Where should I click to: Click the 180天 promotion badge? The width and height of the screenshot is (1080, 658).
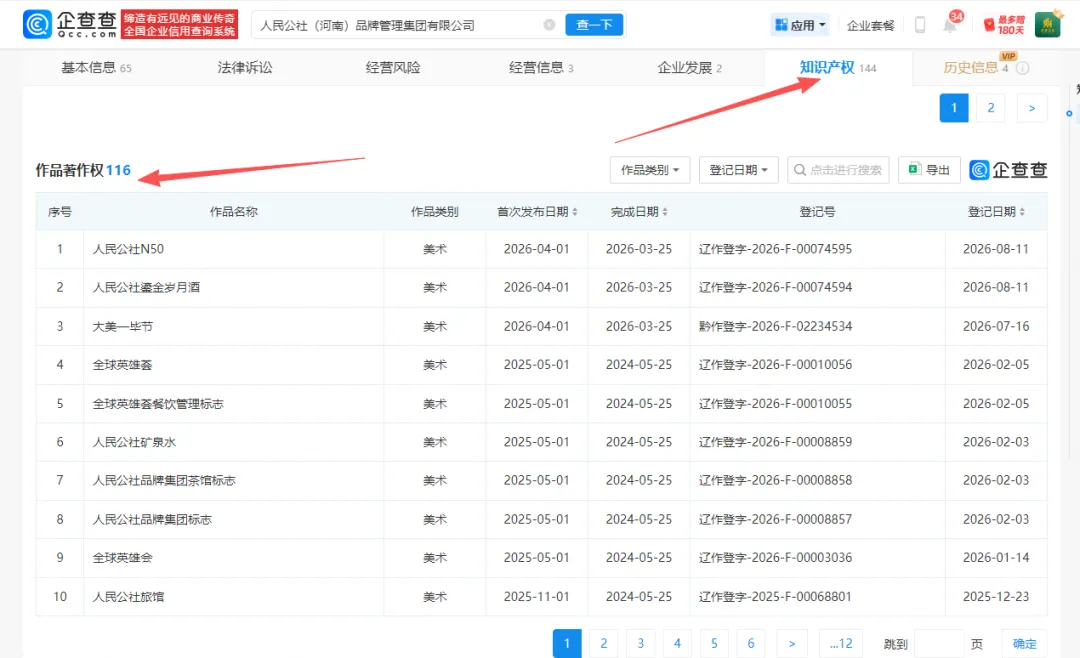(x=1004, y=25)
